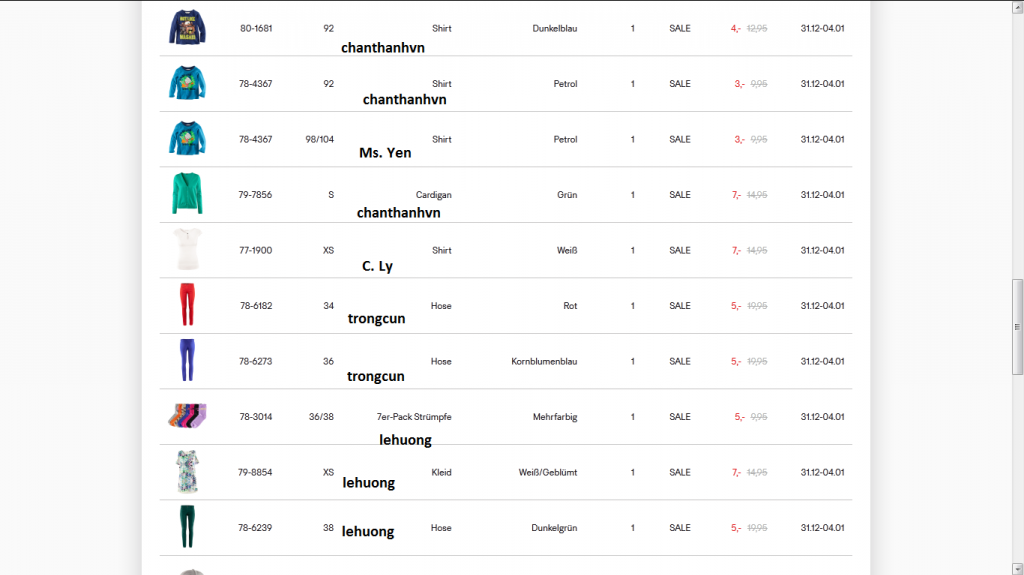
Task: Click article number 79-7856
Action: coord(255,195)
